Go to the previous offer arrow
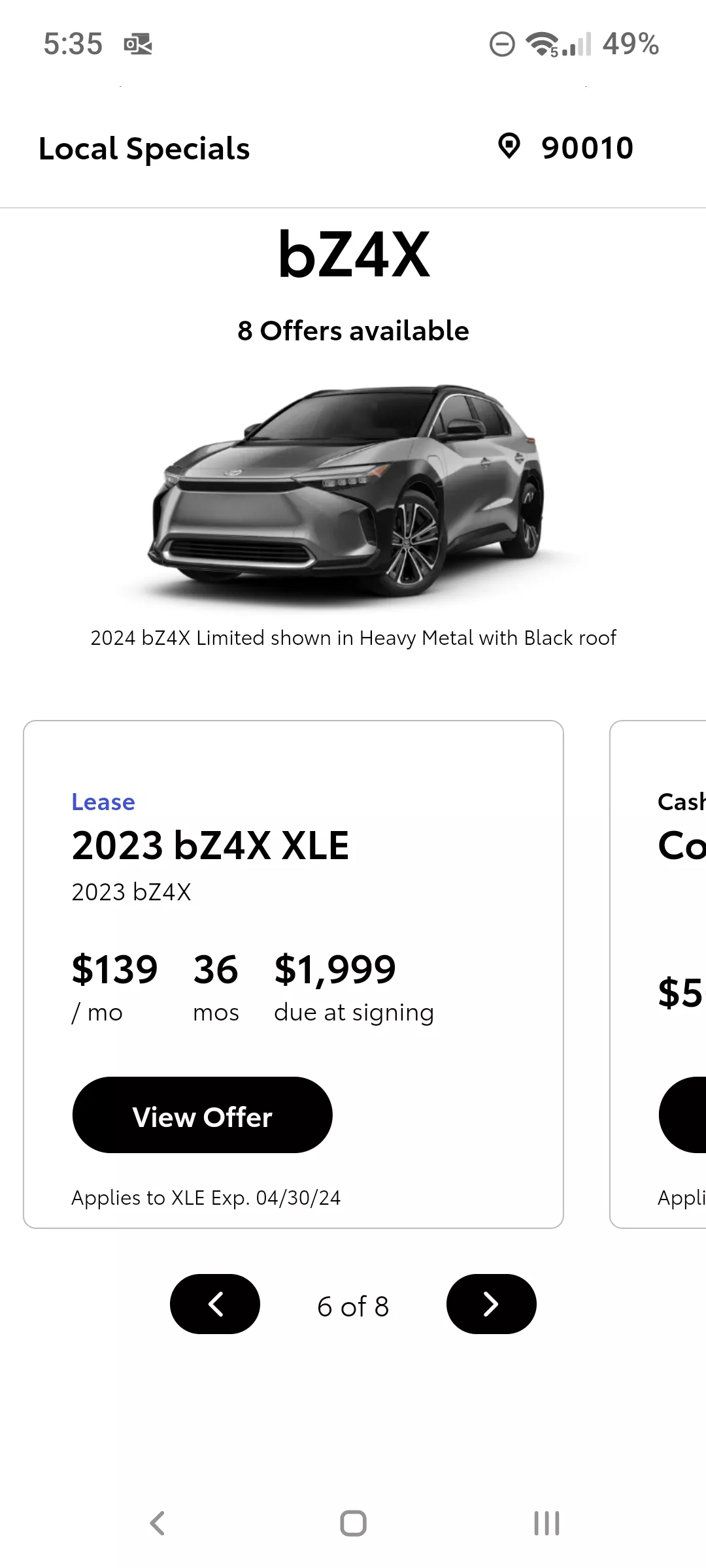The height and width of the screenshot is (1568, 706). 215,1304
